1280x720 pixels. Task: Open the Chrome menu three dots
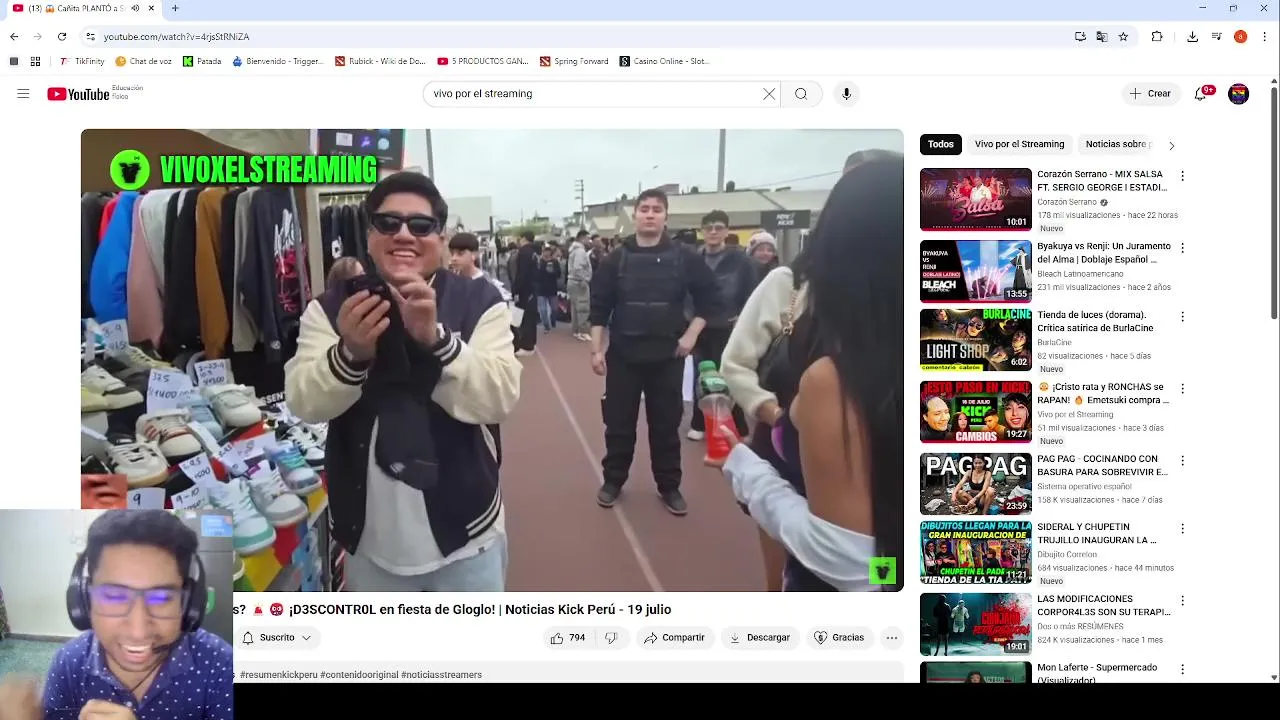click(1264, 37)
